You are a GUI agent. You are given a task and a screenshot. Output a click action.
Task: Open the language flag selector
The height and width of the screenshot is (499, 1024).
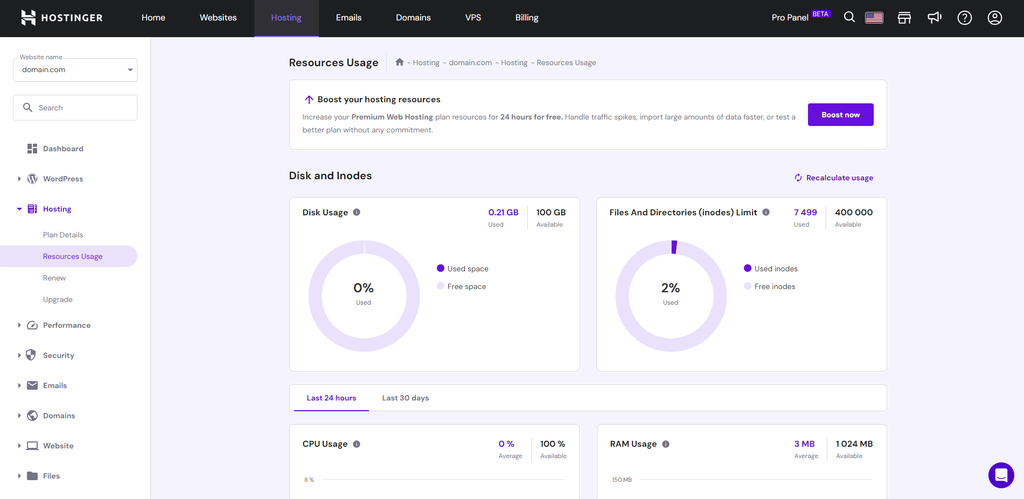point(874,18)
